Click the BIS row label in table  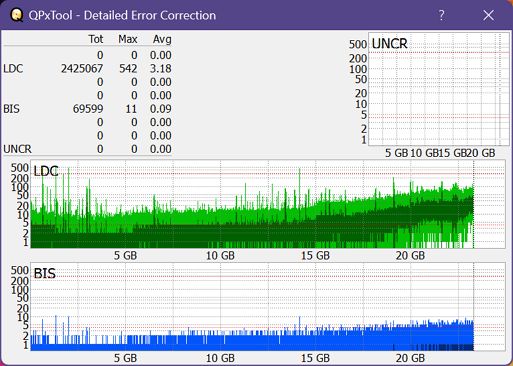pyautogui.click(x=11, y=109)
